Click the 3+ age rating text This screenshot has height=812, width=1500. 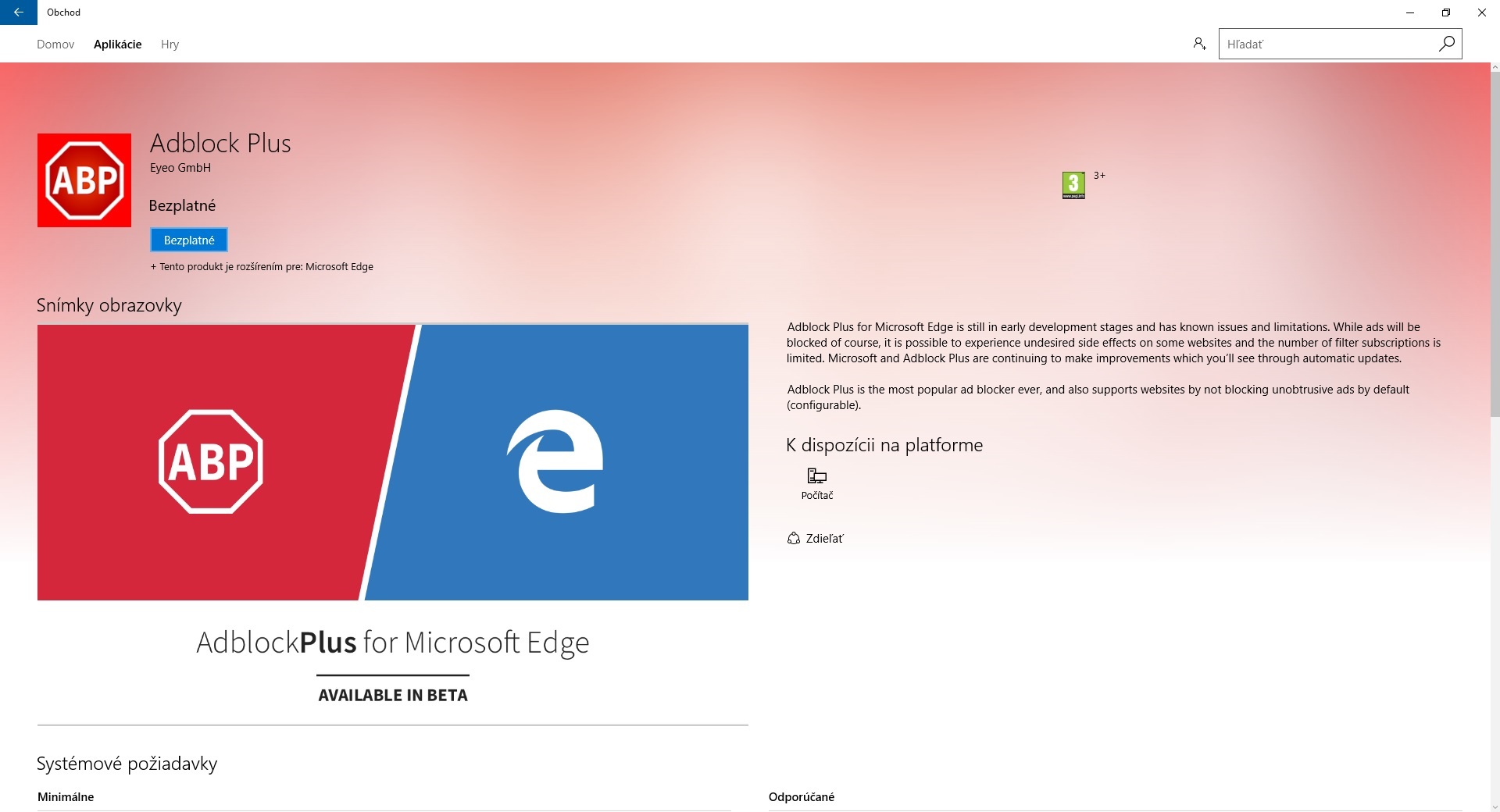tap(1099, 176)
